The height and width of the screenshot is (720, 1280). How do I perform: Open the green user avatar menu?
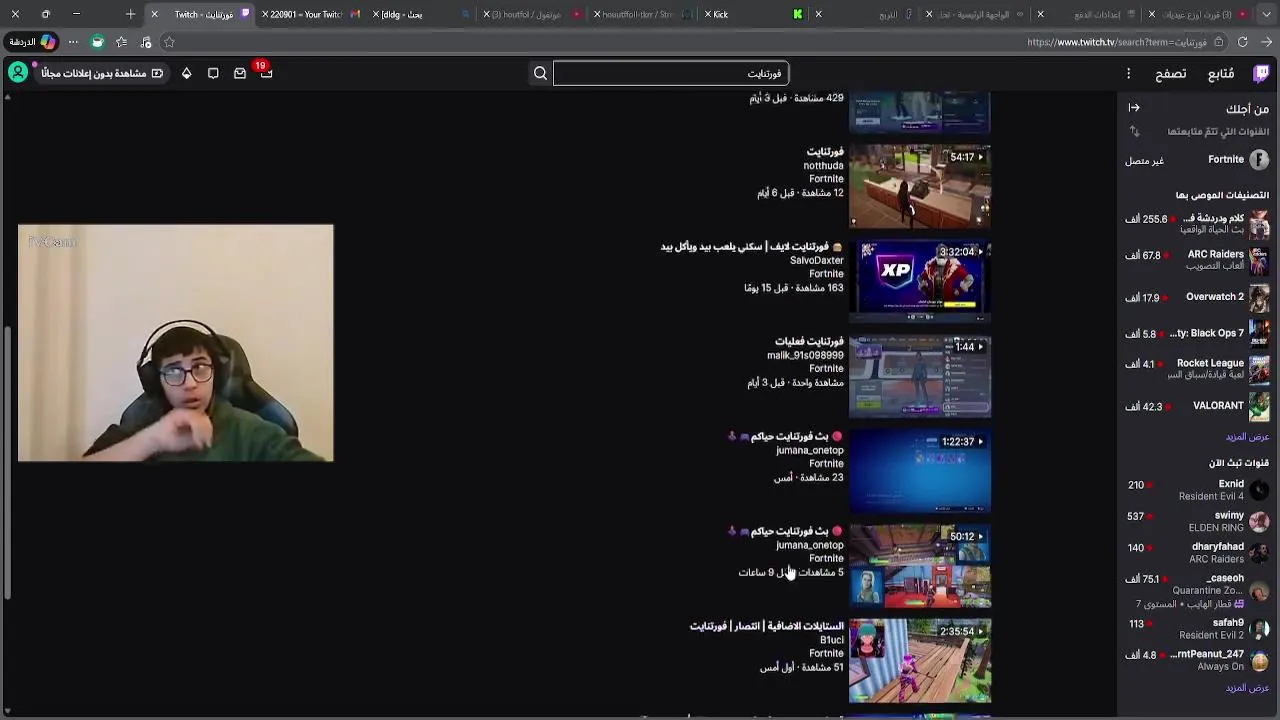pyautogui.click(x=18, y=73)
